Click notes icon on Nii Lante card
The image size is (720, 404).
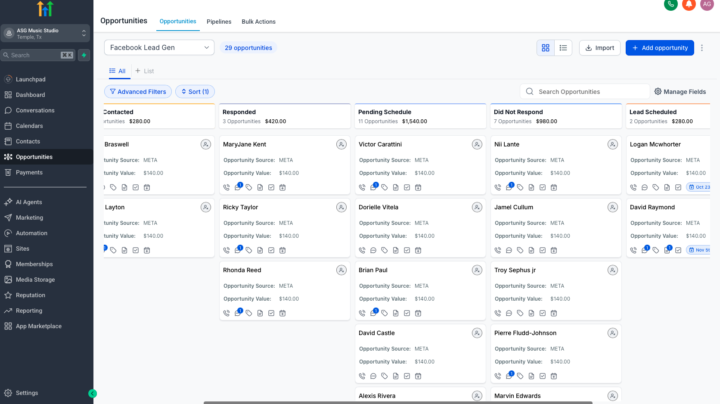click(530, 187)
